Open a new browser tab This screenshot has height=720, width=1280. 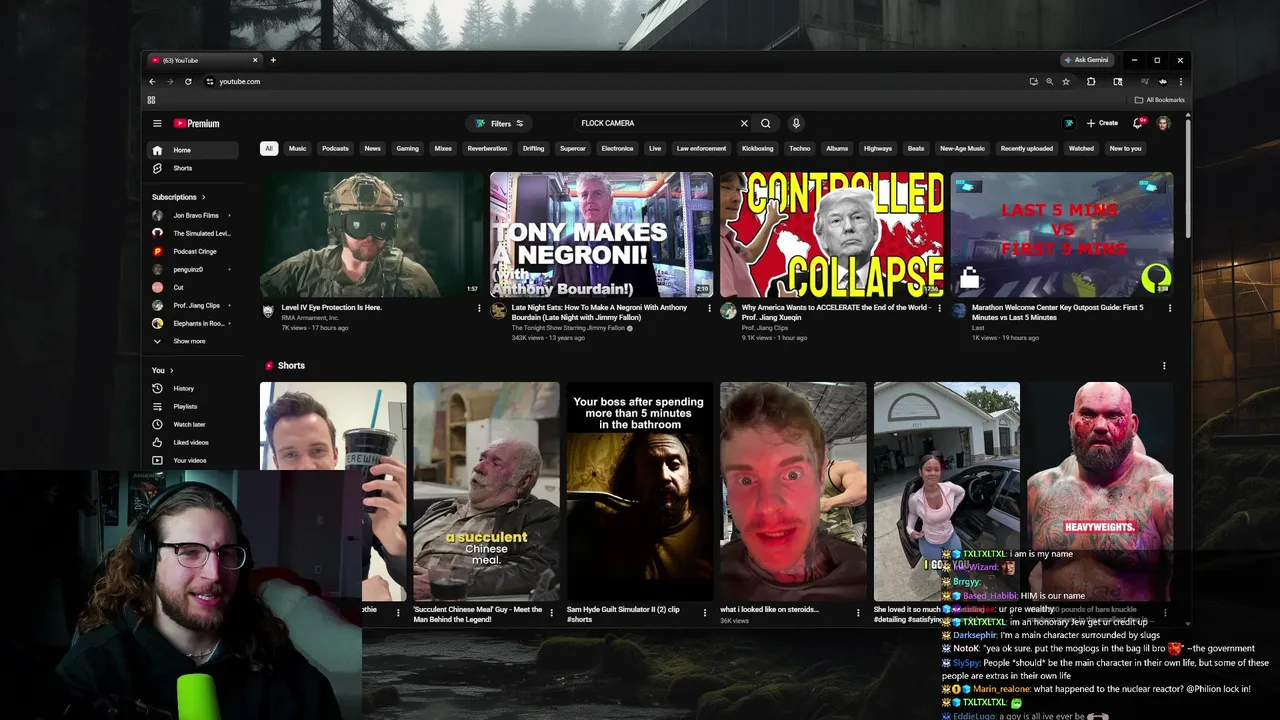point(273,60)
